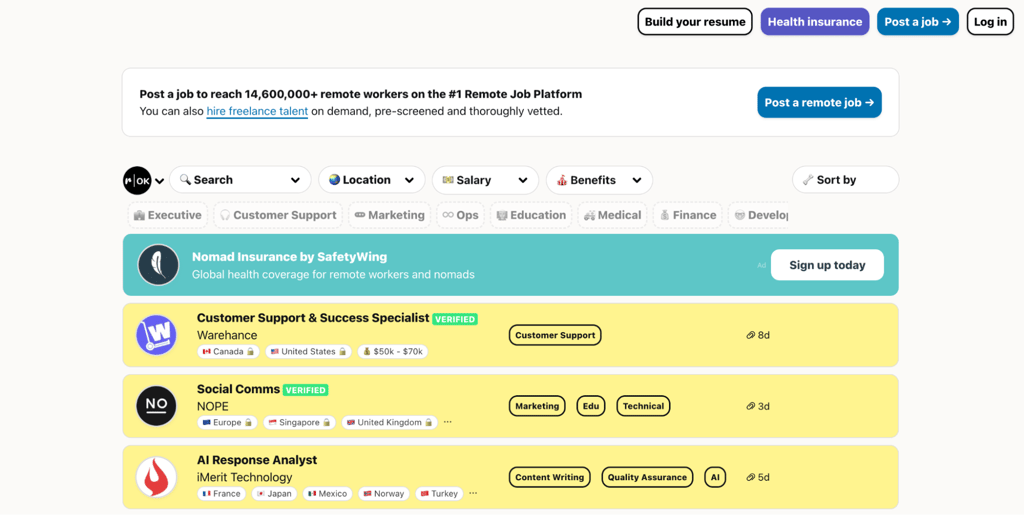Click the Warehance company name
Screen dimensions: 1024x515
click(x=227, y=335)
